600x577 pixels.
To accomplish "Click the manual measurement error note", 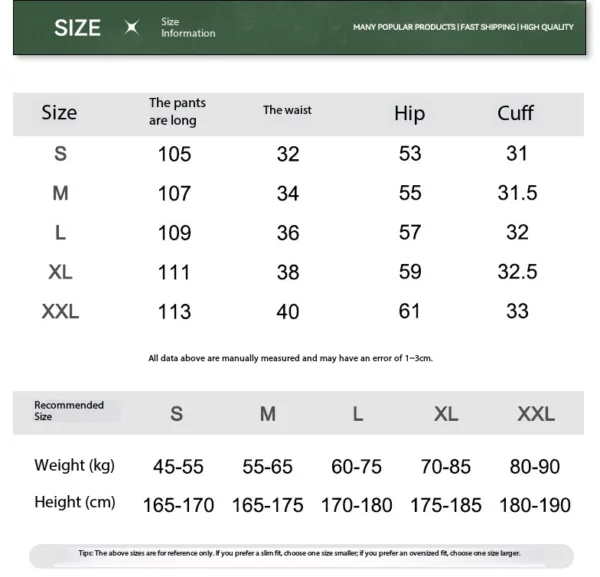I will coord(290,358).
